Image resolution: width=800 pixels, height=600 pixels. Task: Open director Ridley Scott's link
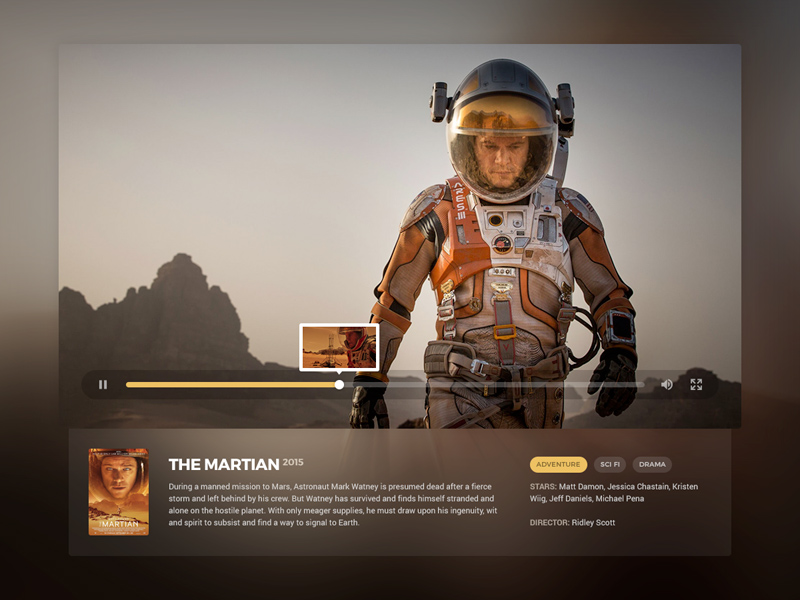click(x=593, y=522)
